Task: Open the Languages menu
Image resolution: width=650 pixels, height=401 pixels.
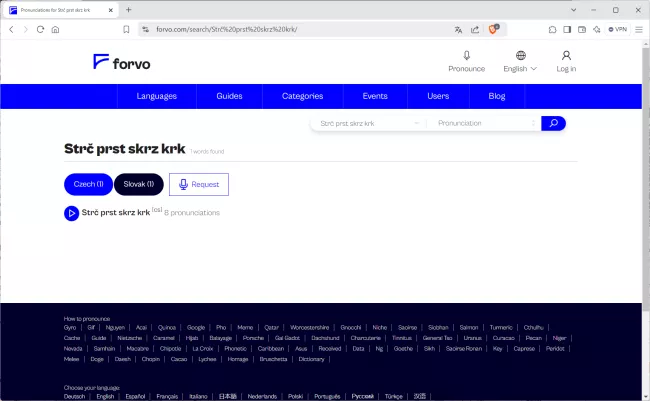Action: coord(157,96)
